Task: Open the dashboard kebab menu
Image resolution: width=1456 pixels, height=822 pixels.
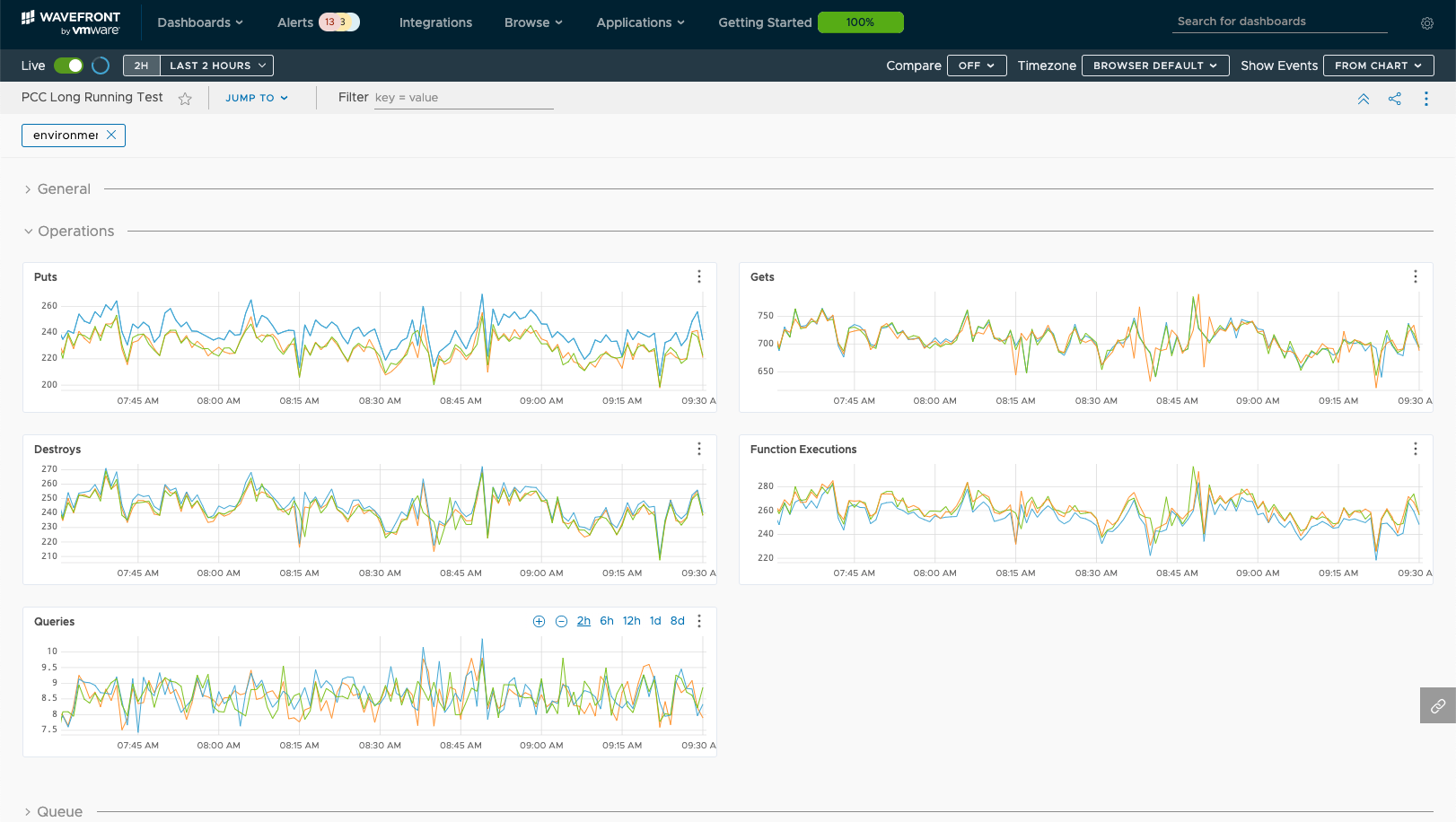Action: tap(1425, 99)
